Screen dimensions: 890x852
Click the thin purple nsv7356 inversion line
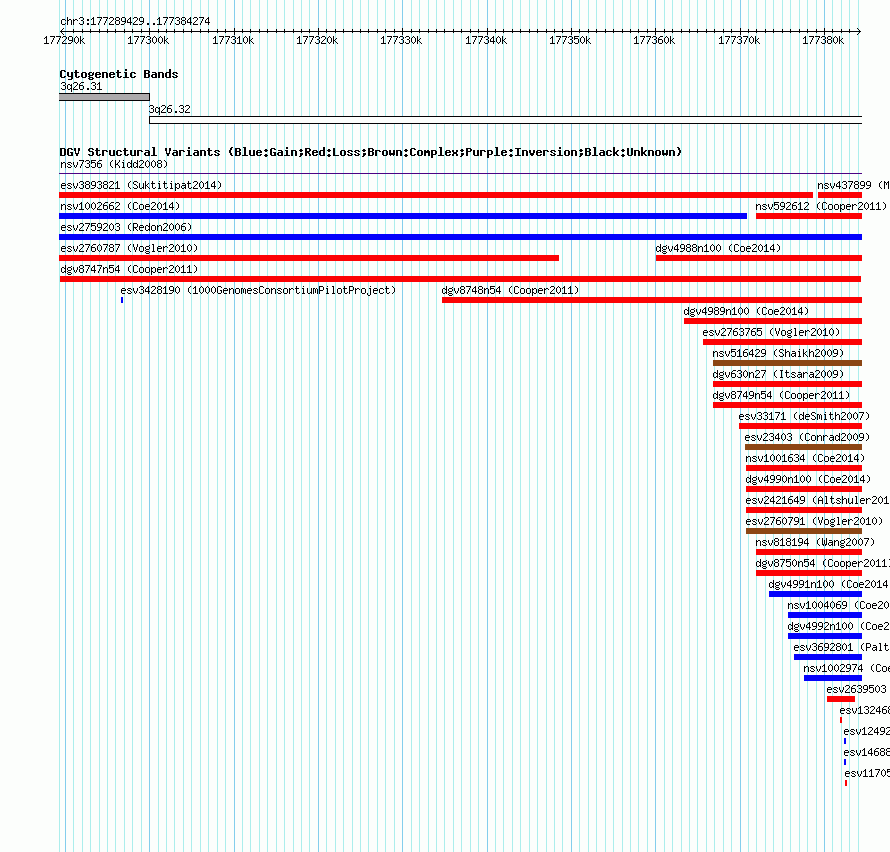click(460, 173)
